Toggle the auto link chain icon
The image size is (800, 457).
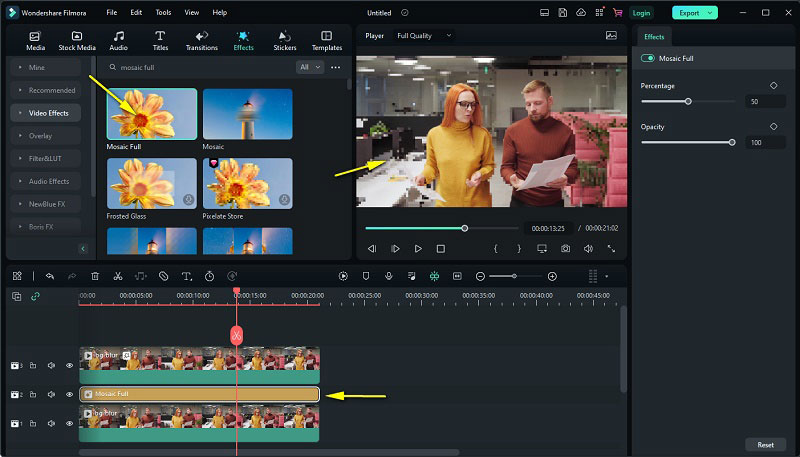(x=35, y=296)
